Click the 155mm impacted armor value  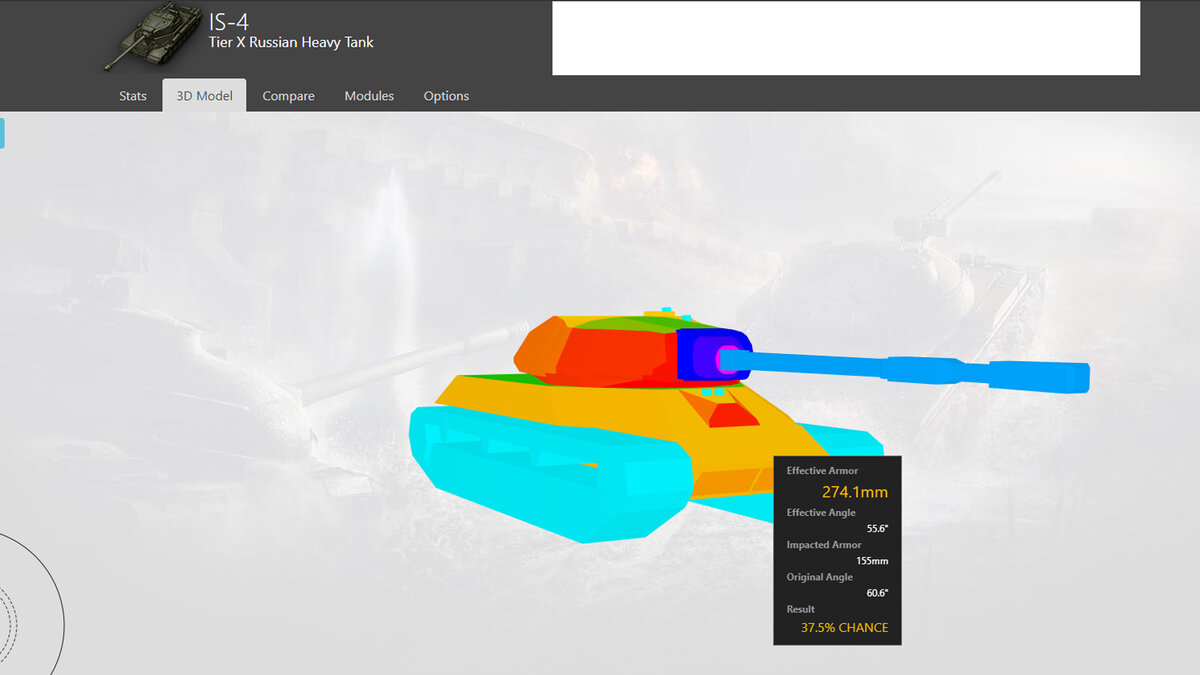coord(872,560)
